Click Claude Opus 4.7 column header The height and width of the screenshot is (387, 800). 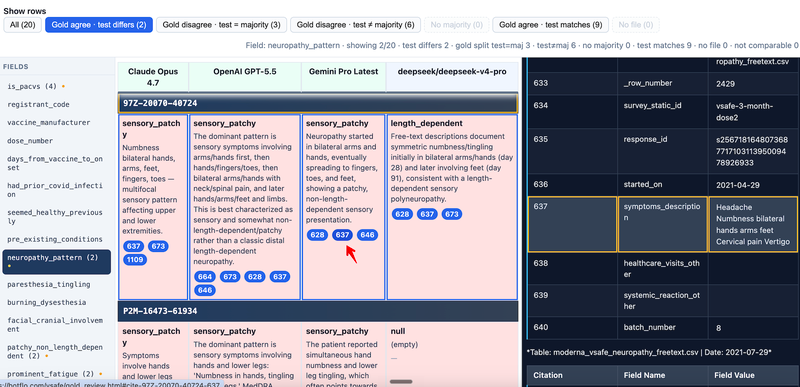[x=153, y=76]
